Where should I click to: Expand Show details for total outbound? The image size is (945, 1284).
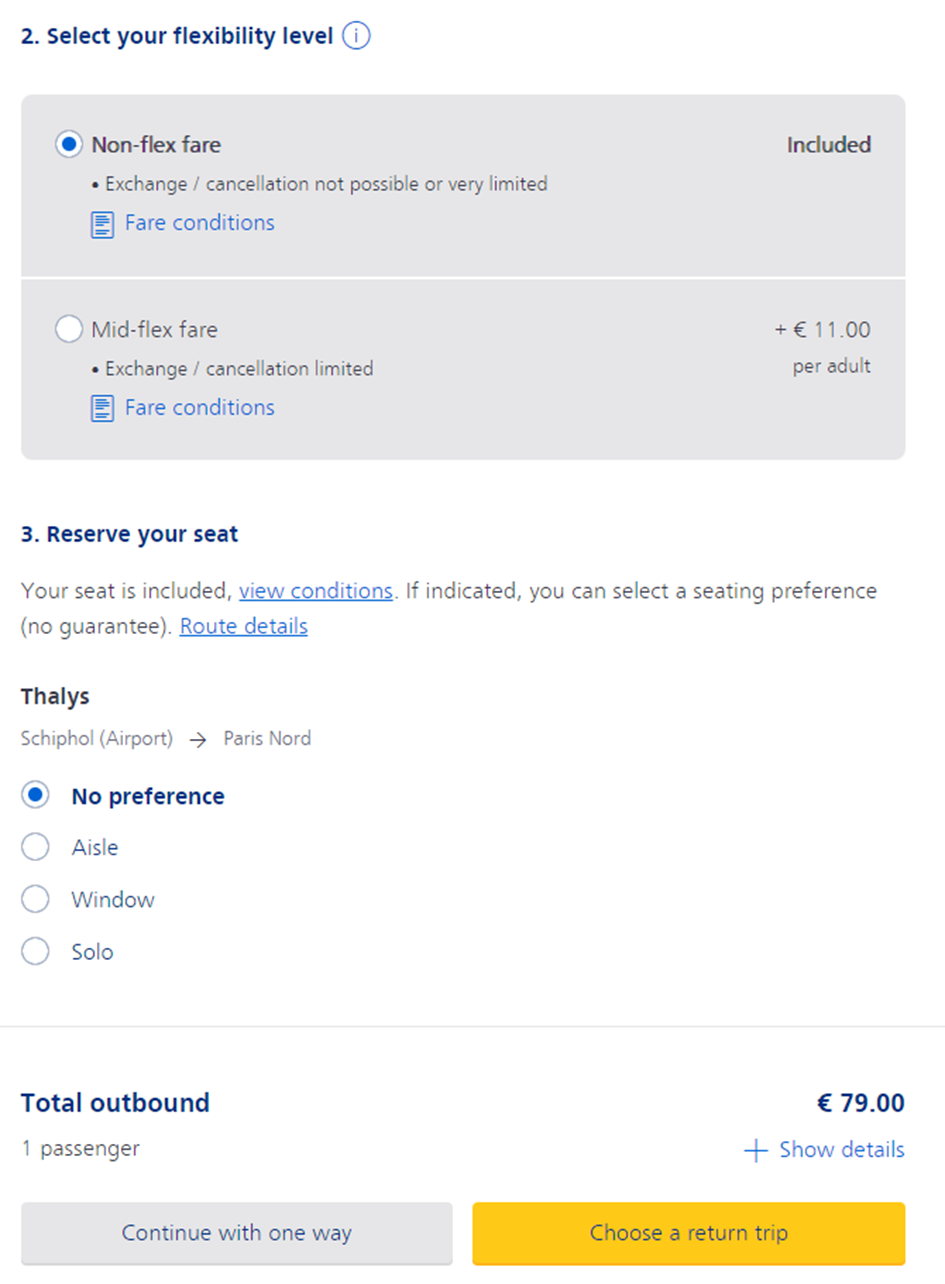842,1150
